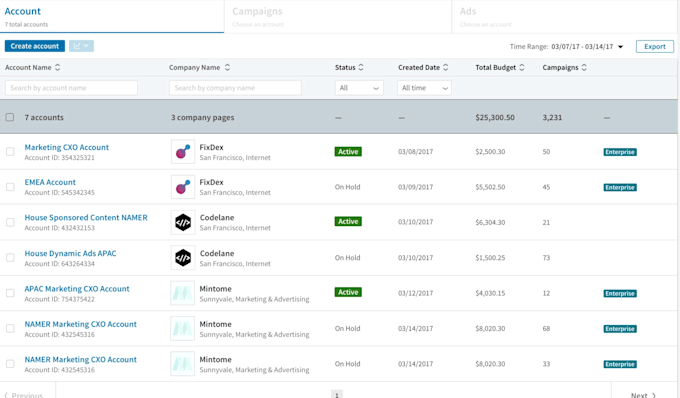Click FixDex logo in EMEA Account row
Viewport: 680px width, 398px height.
tap(183, 187)
